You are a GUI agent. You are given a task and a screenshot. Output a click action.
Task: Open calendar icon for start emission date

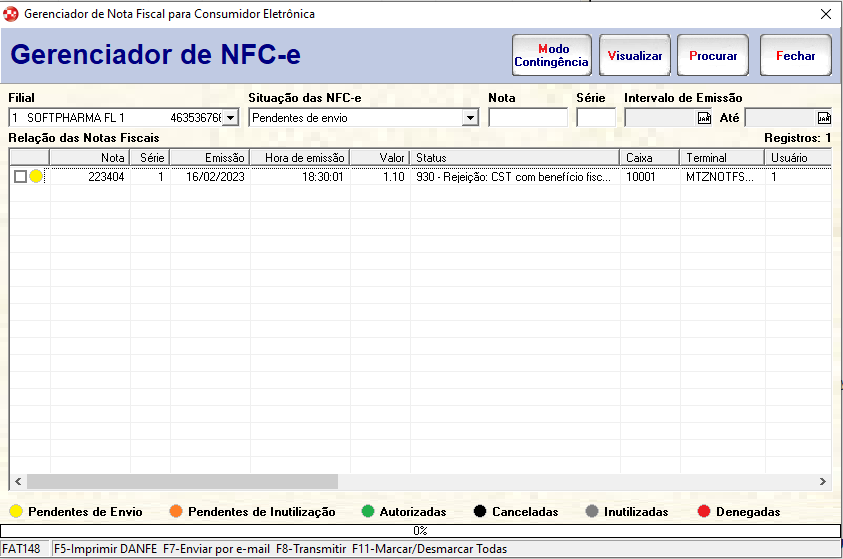[x=704, y=118]
